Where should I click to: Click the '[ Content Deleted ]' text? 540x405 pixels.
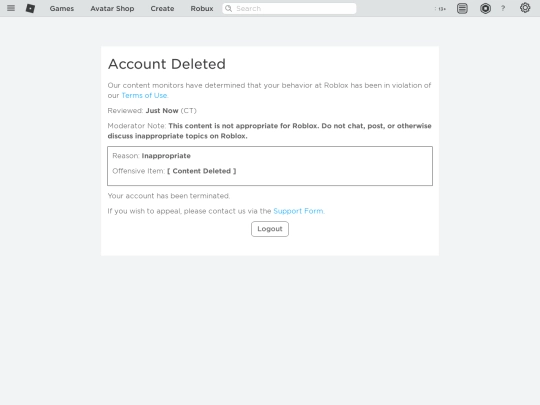(201, 171)
